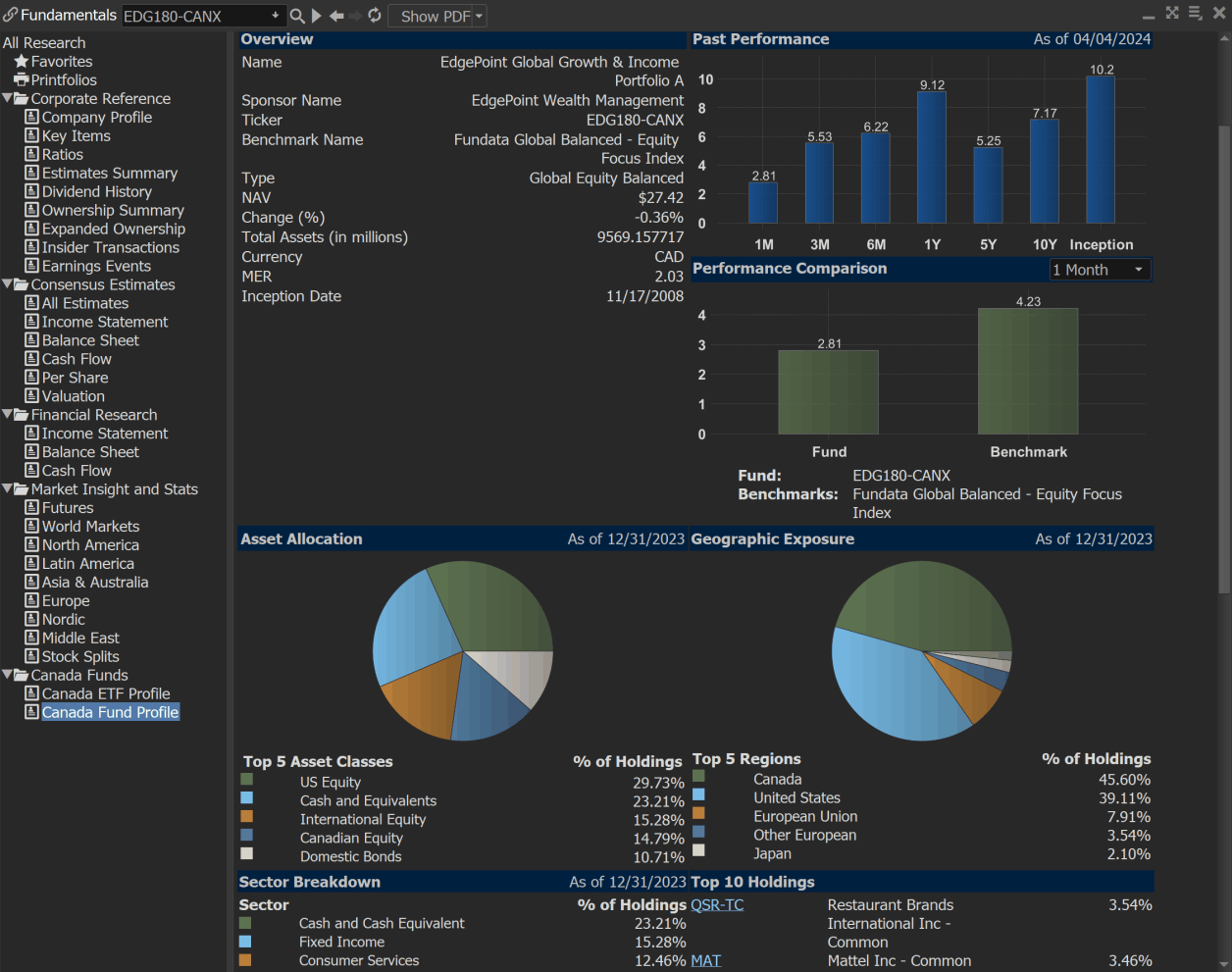Image resolution: width=1232 pixels, height=972 pixels.
Task: Open Per Share estimates
Action: tap(75, 378)
